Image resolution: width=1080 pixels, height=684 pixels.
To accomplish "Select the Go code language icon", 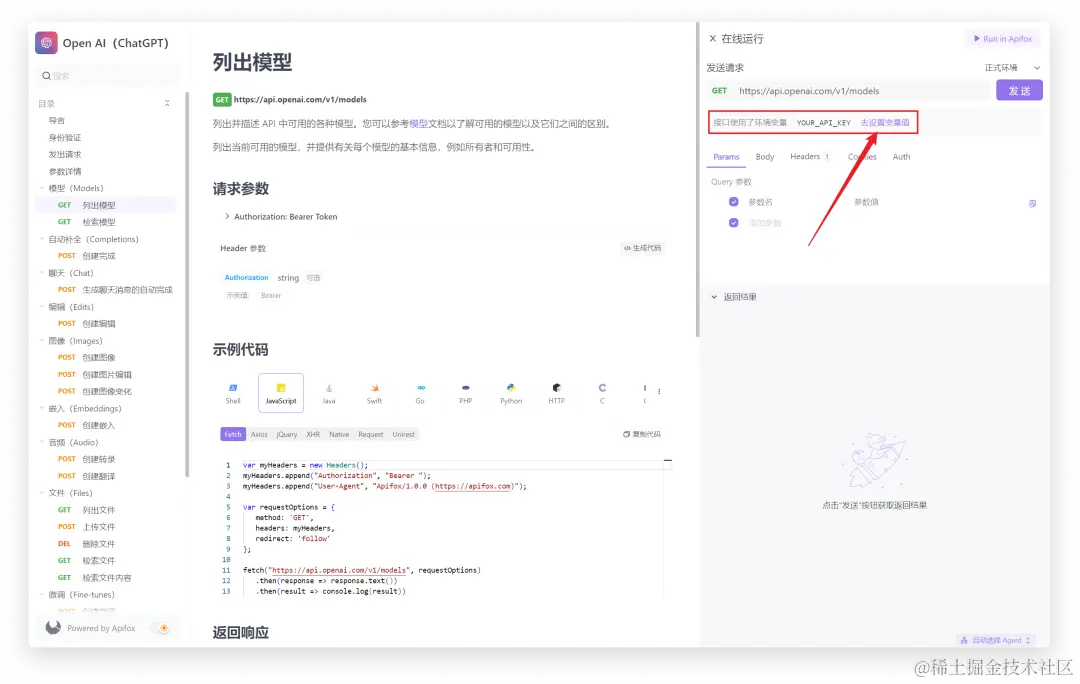I will click(420, 392).
